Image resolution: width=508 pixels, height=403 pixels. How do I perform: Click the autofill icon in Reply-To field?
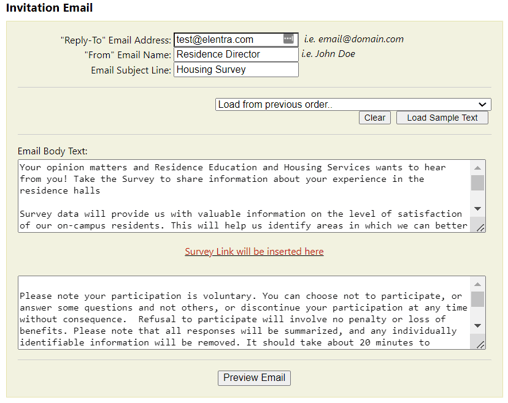(x=288, y=39)
